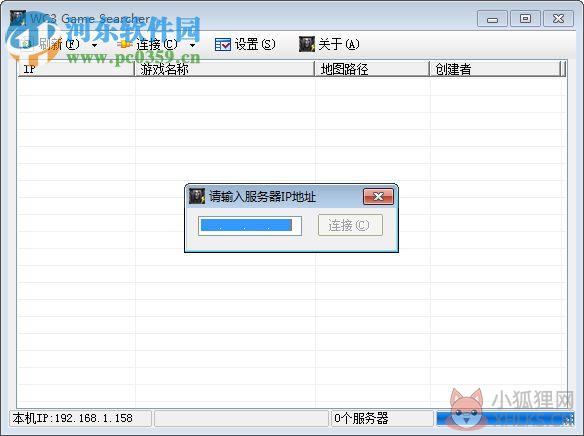Close the WC3 Game Searcher window

coord(558,19)
